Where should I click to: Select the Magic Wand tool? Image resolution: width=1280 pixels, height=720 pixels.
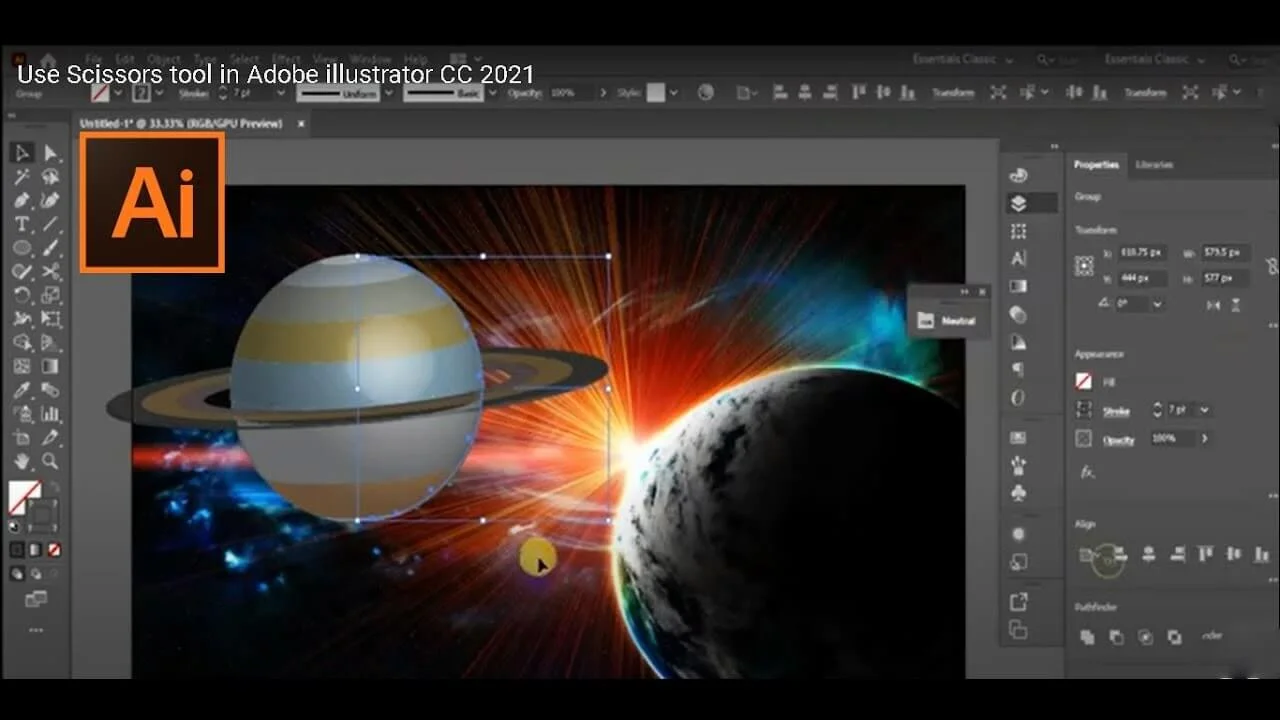22,177
